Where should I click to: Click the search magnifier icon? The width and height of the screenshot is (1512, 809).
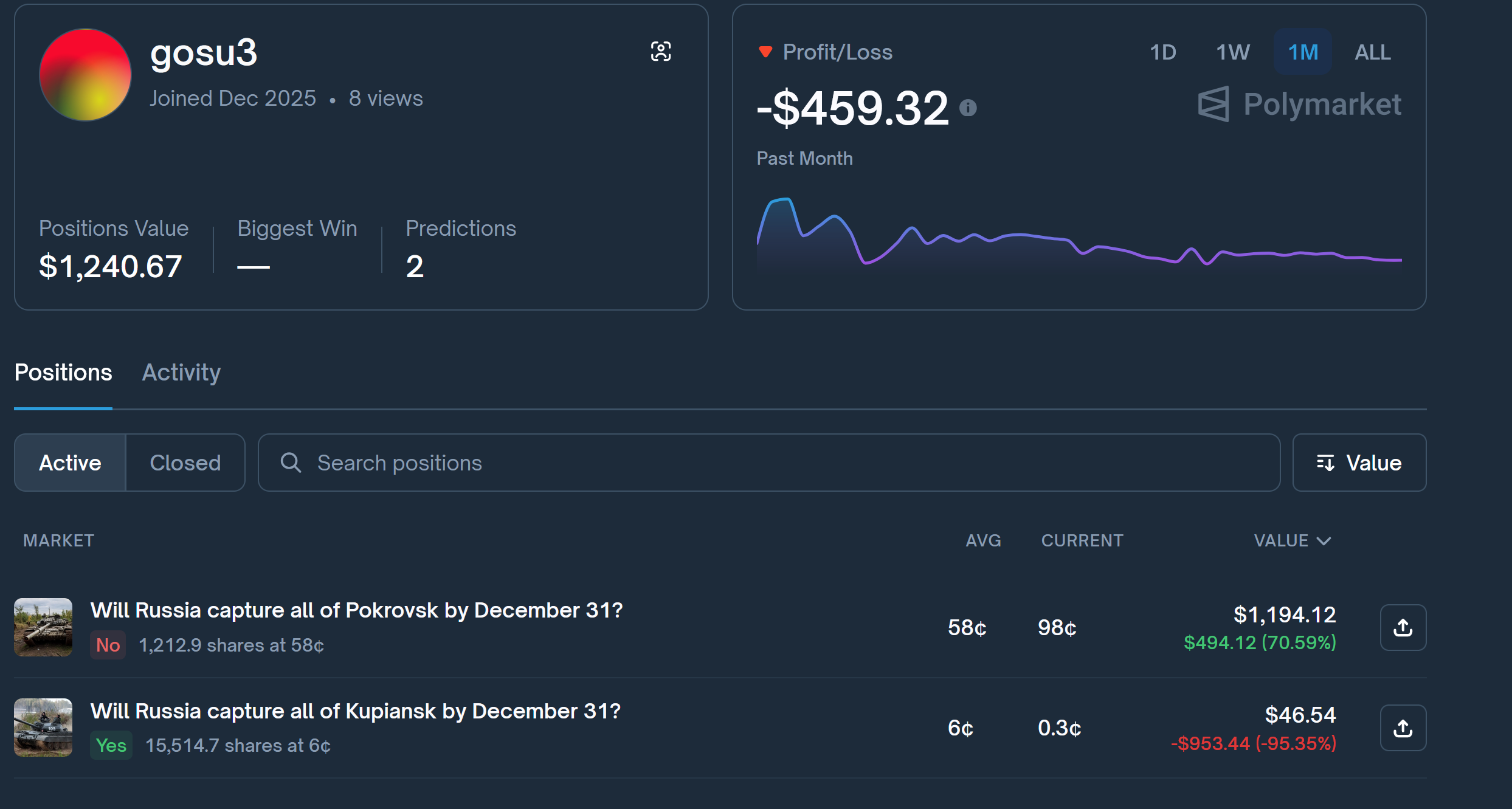point(291,463)
